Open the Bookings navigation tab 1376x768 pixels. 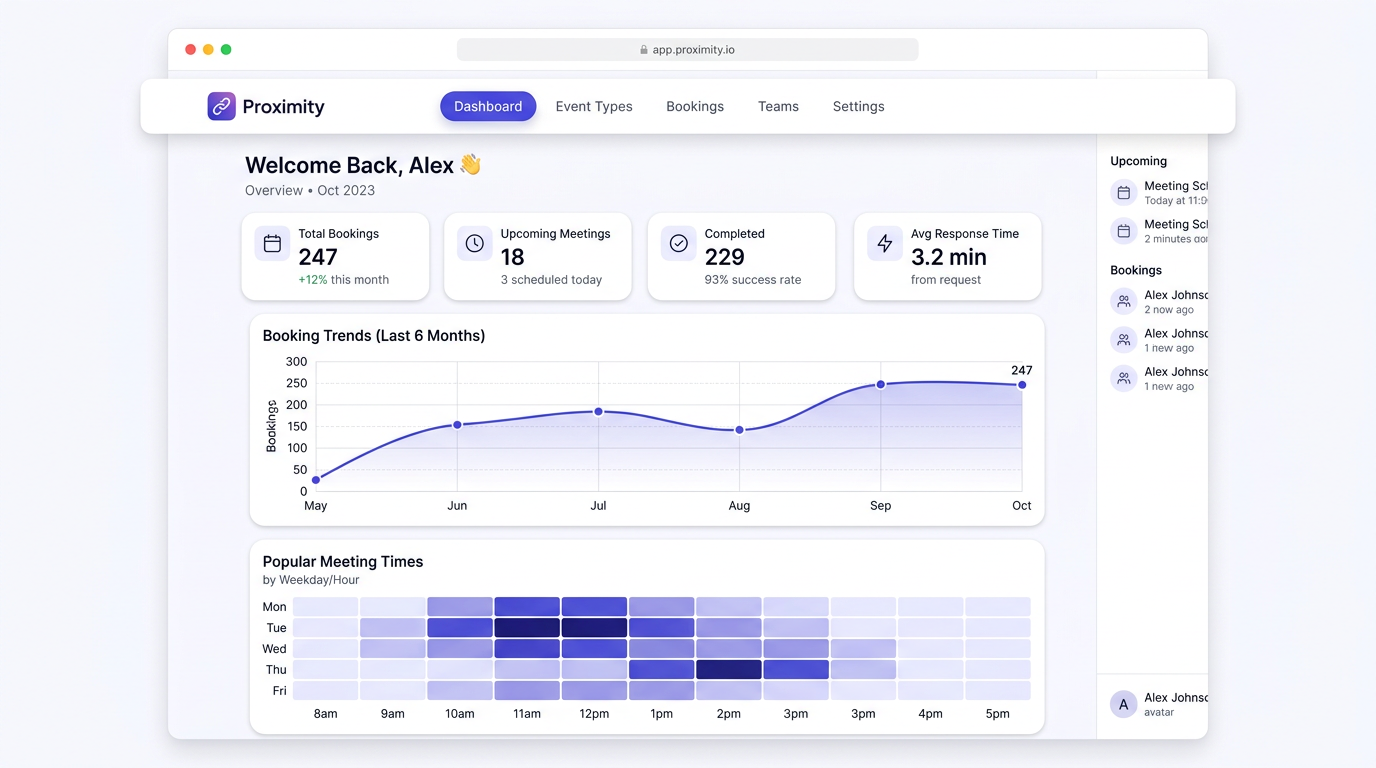695,105
